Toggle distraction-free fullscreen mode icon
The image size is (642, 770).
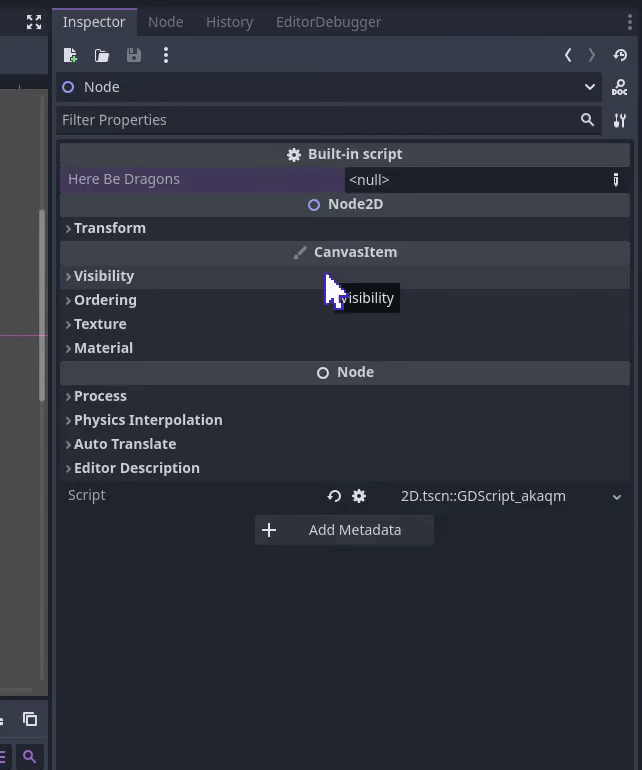coord(34,22)
